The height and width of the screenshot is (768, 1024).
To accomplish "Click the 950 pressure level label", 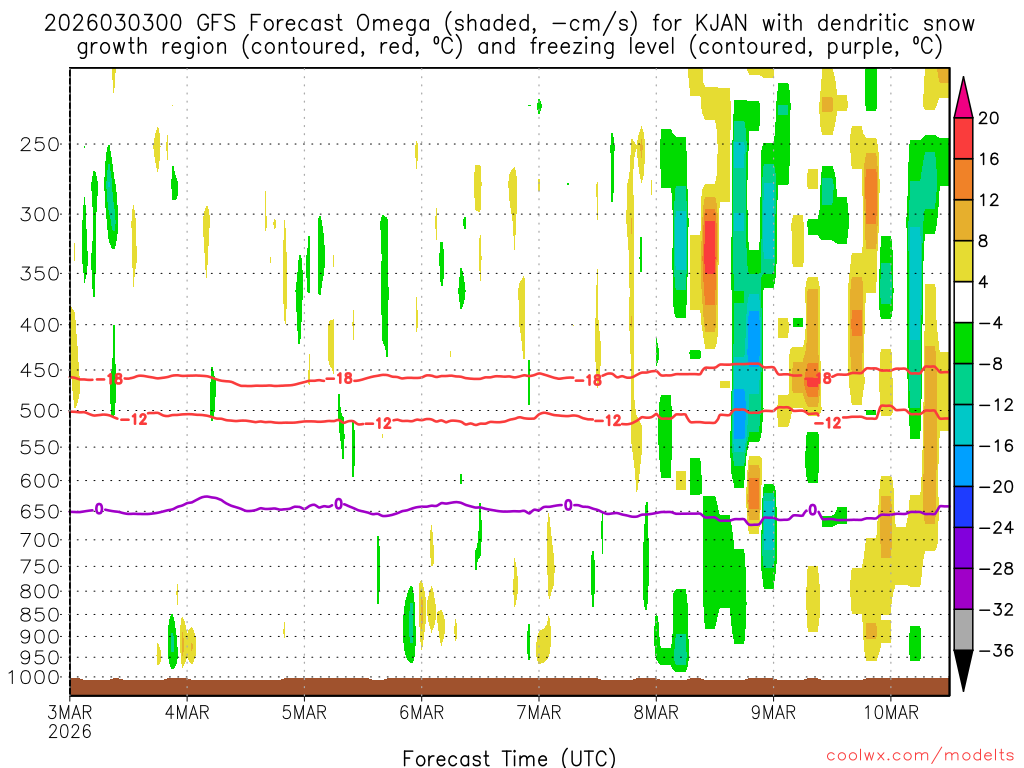I will click(40, 657).
